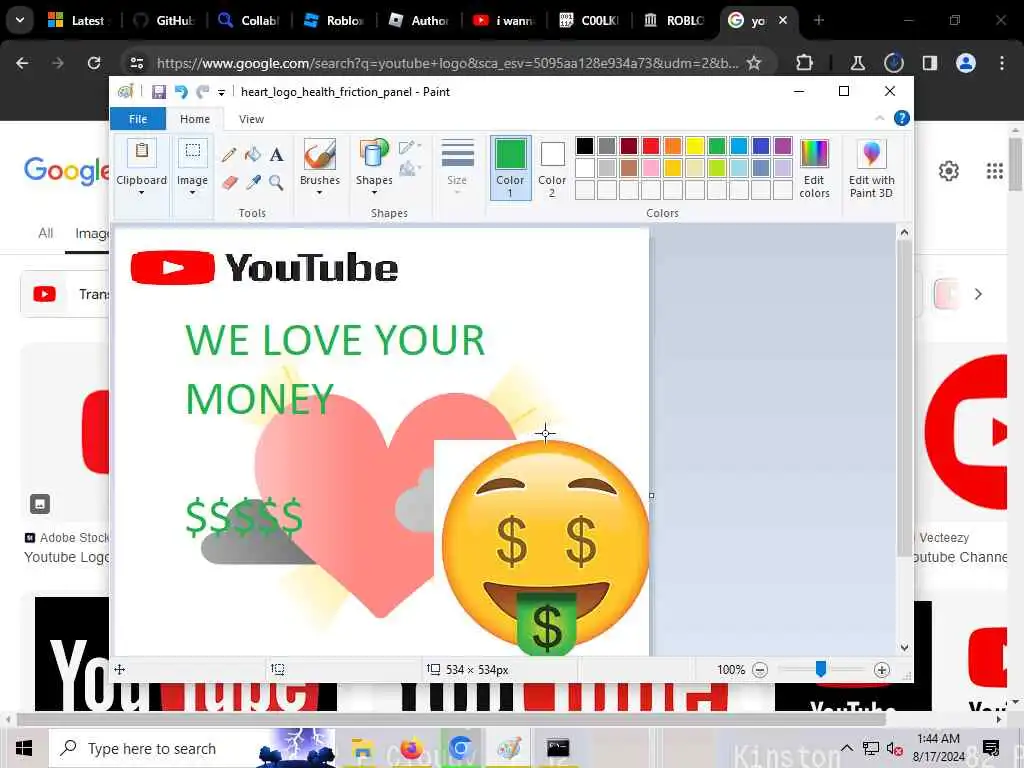Zoom in with the plus button
This screenshot has height=768, width=1024.
[882, 670]
